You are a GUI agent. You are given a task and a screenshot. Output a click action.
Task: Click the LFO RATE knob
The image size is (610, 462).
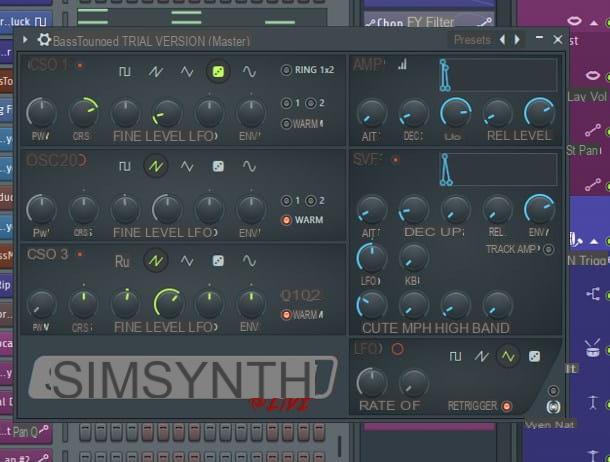(372, 383)
